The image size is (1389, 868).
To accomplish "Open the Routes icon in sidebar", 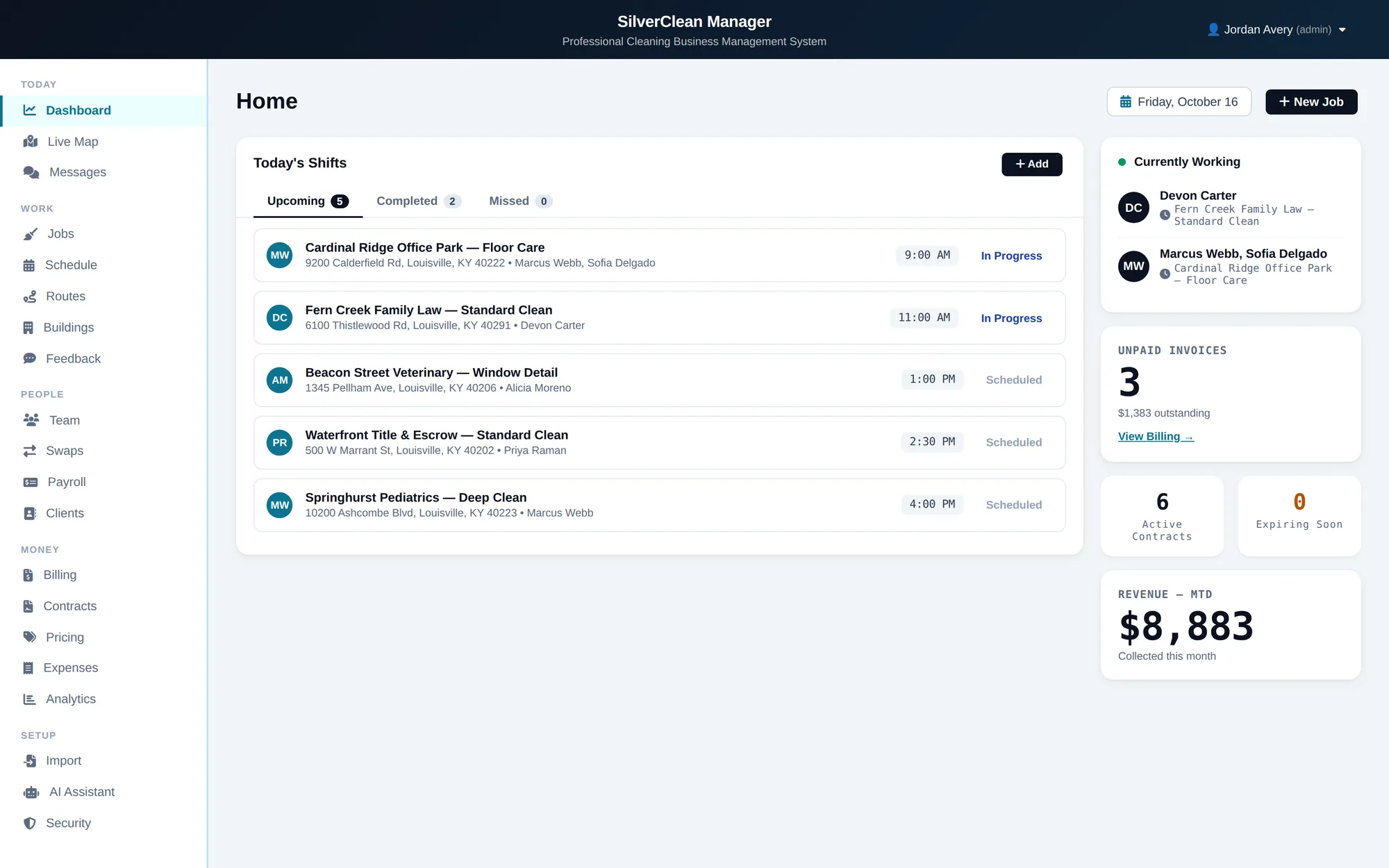I will click(x=30, y=297).
